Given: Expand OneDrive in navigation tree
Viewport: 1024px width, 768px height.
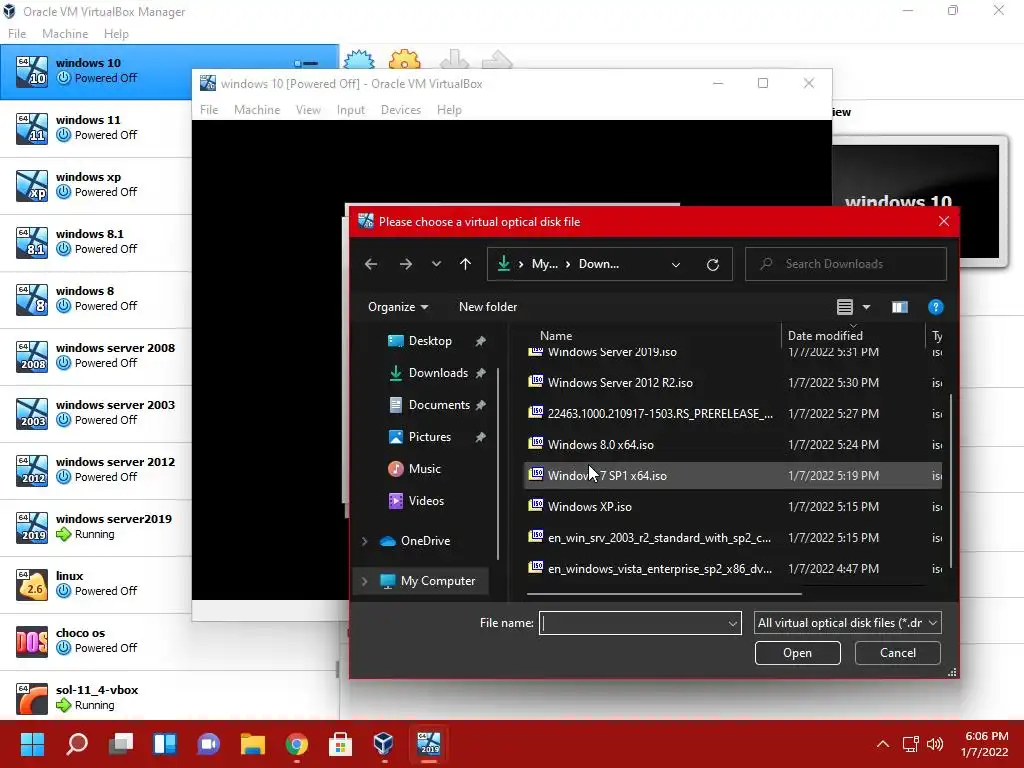Looking at the screenshot, I should click(x=364, y=541).
